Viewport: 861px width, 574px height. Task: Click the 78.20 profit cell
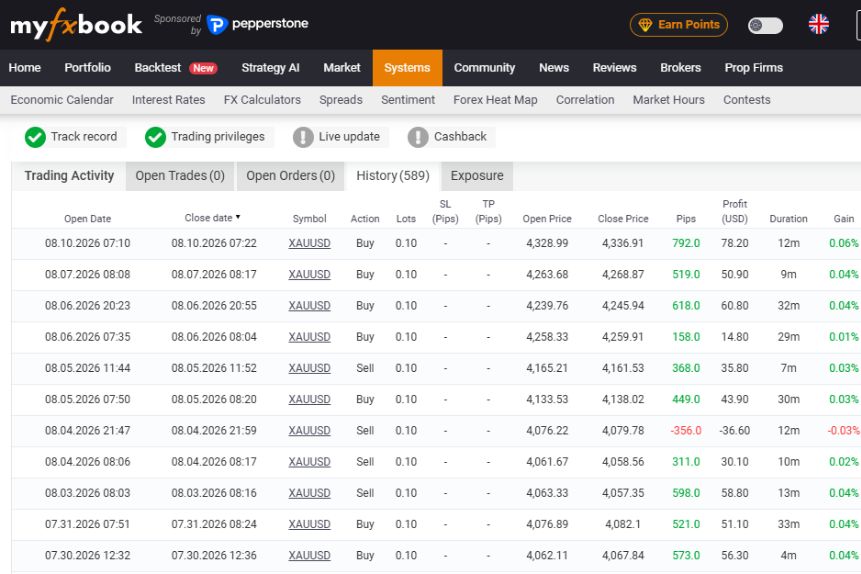click(x=735, y=243)
